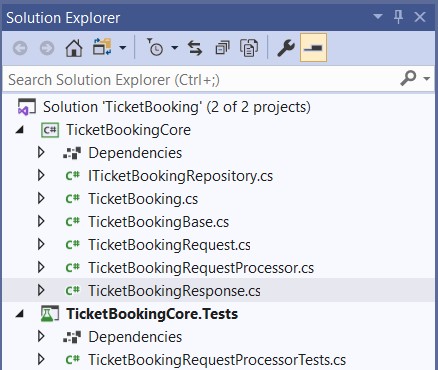Toggle the Preview Selected Items button
Screen dimensions: 438x370
(x=313, y=48)
